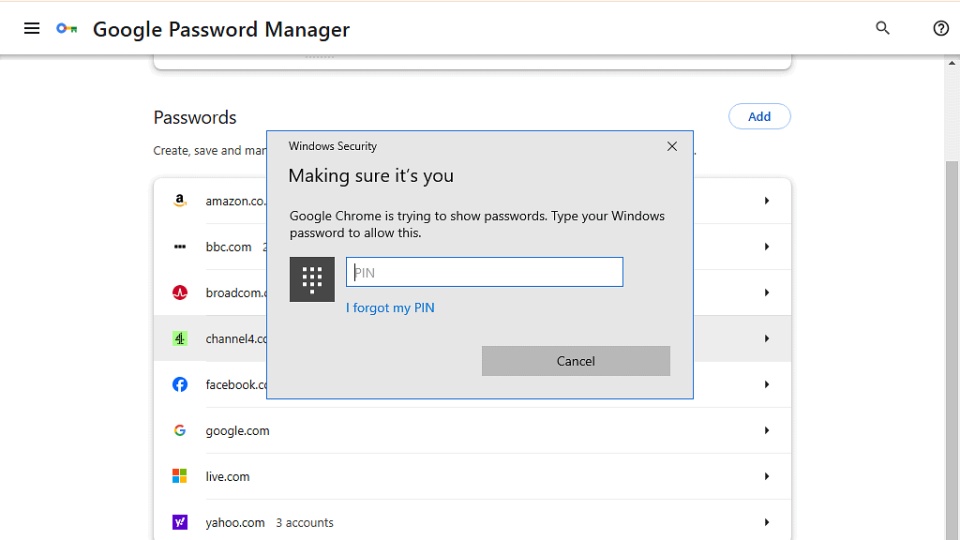The image size is (960, 540).
Task: Expand the live.com entry arrow
Action: 767,476
